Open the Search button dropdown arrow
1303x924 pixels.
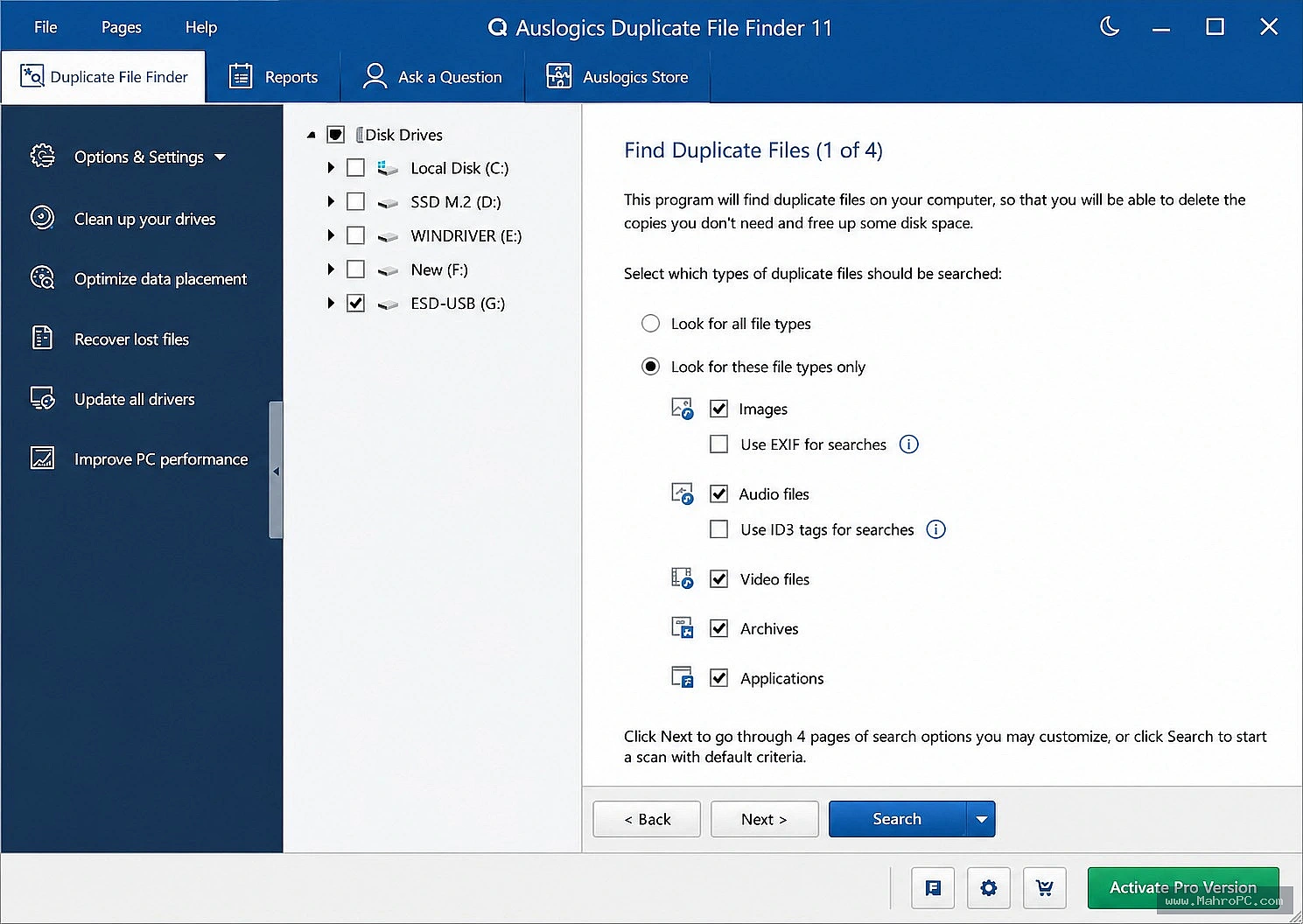pos(981,819)
